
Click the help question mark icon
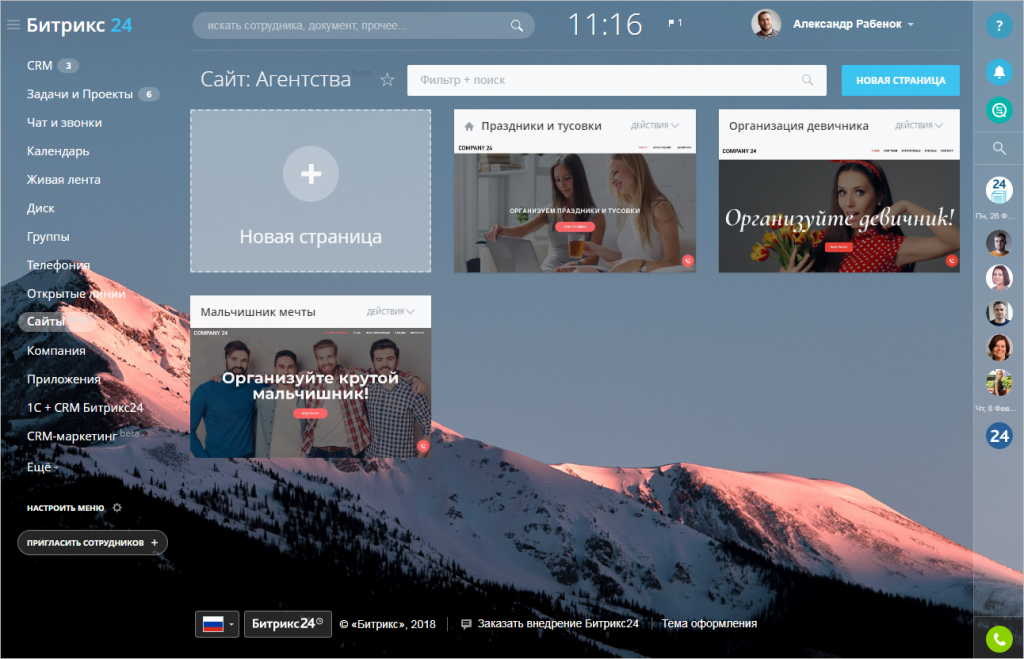click(998, 27)
